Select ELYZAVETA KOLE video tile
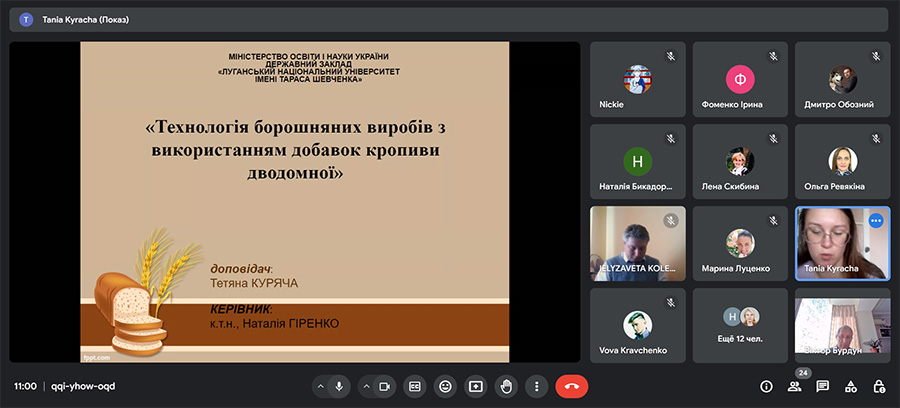The width and height of the screenshot is (900, 408). (x=637, y=243)
